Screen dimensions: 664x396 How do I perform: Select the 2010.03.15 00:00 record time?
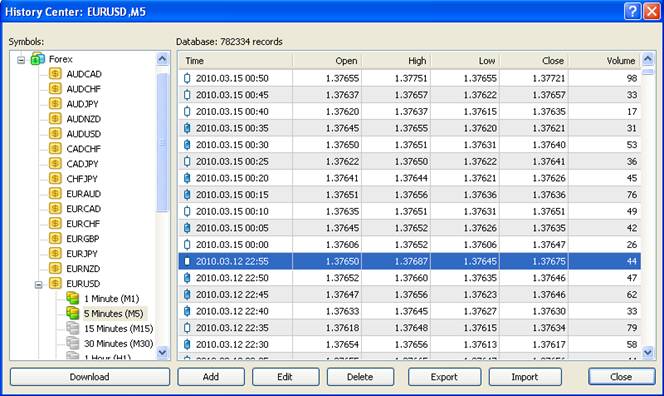232,244
